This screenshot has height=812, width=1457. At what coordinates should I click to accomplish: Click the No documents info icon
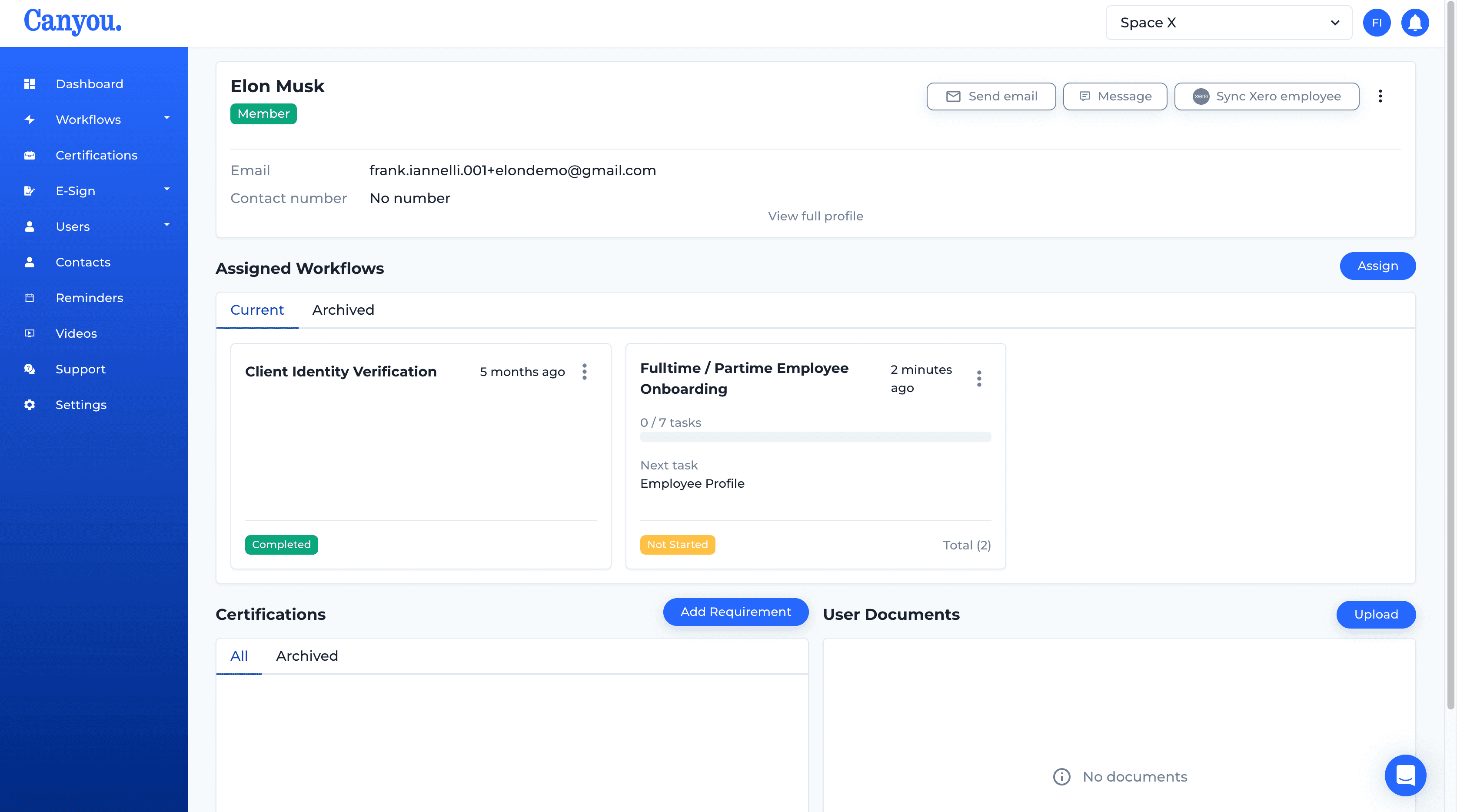coord(1061,776)
